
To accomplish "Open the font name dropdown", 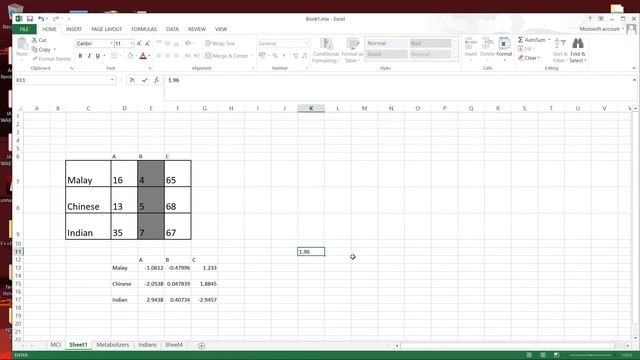I will coord(111,43).
